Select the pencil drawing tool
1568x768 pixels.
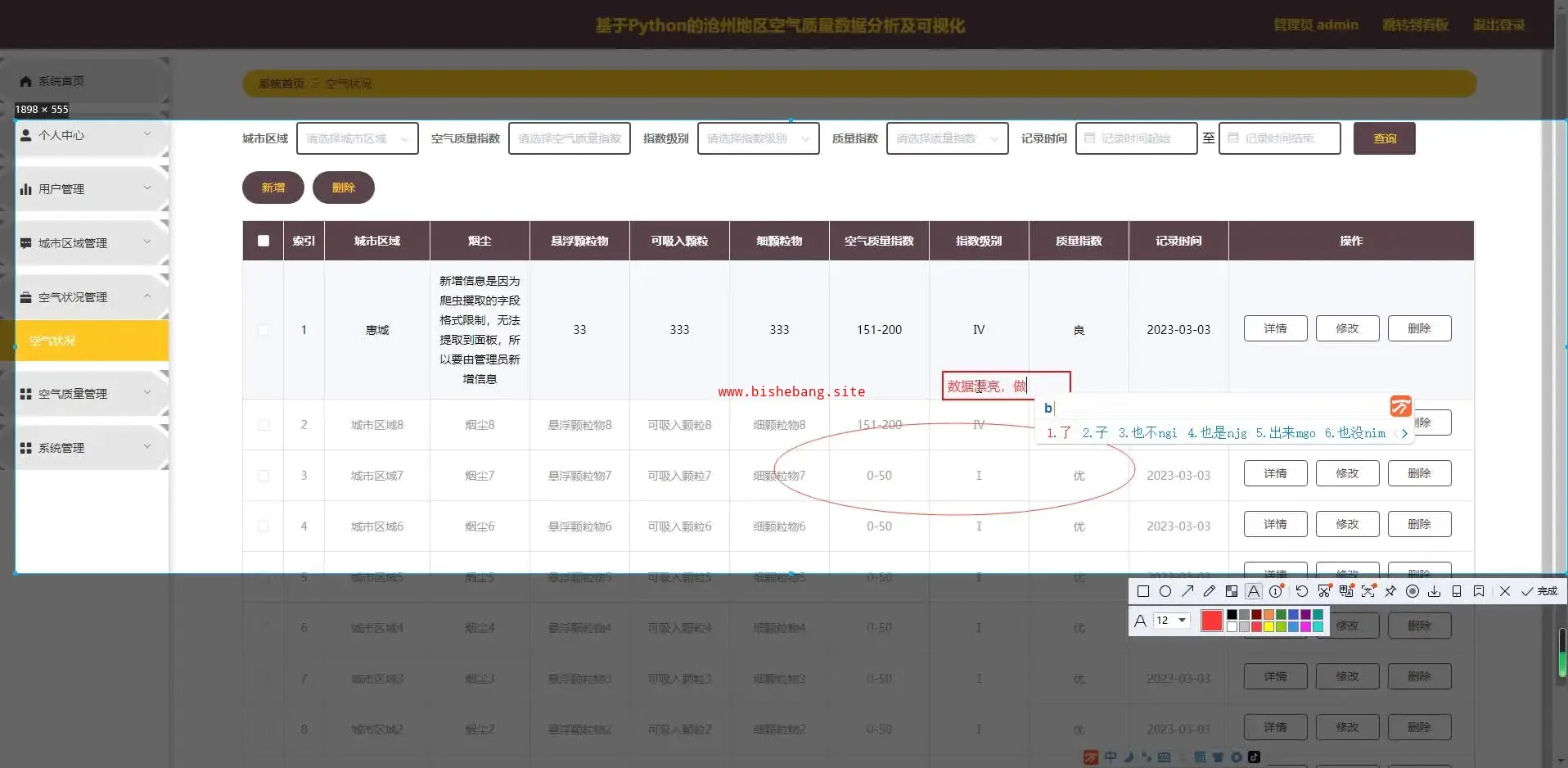point(1210,591)
